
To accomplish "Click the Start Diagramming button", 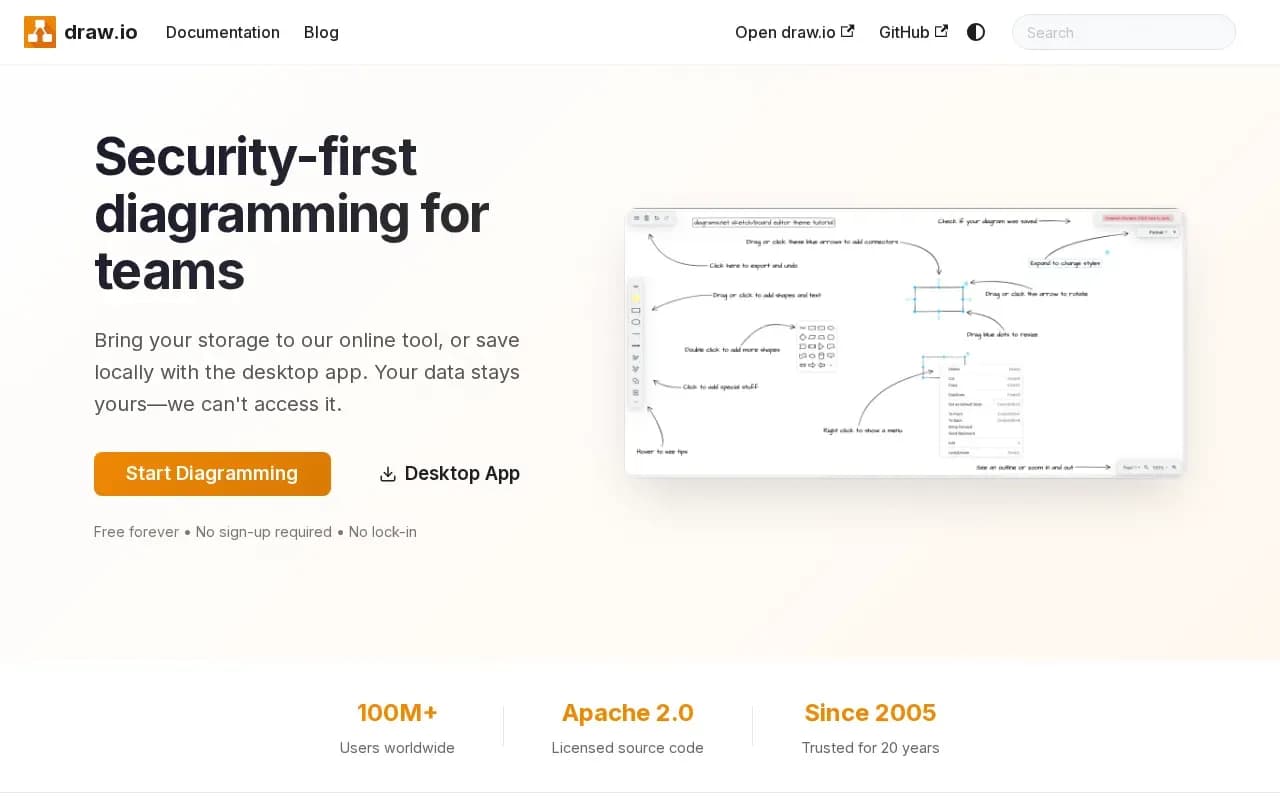I will (x=212, y=474).
